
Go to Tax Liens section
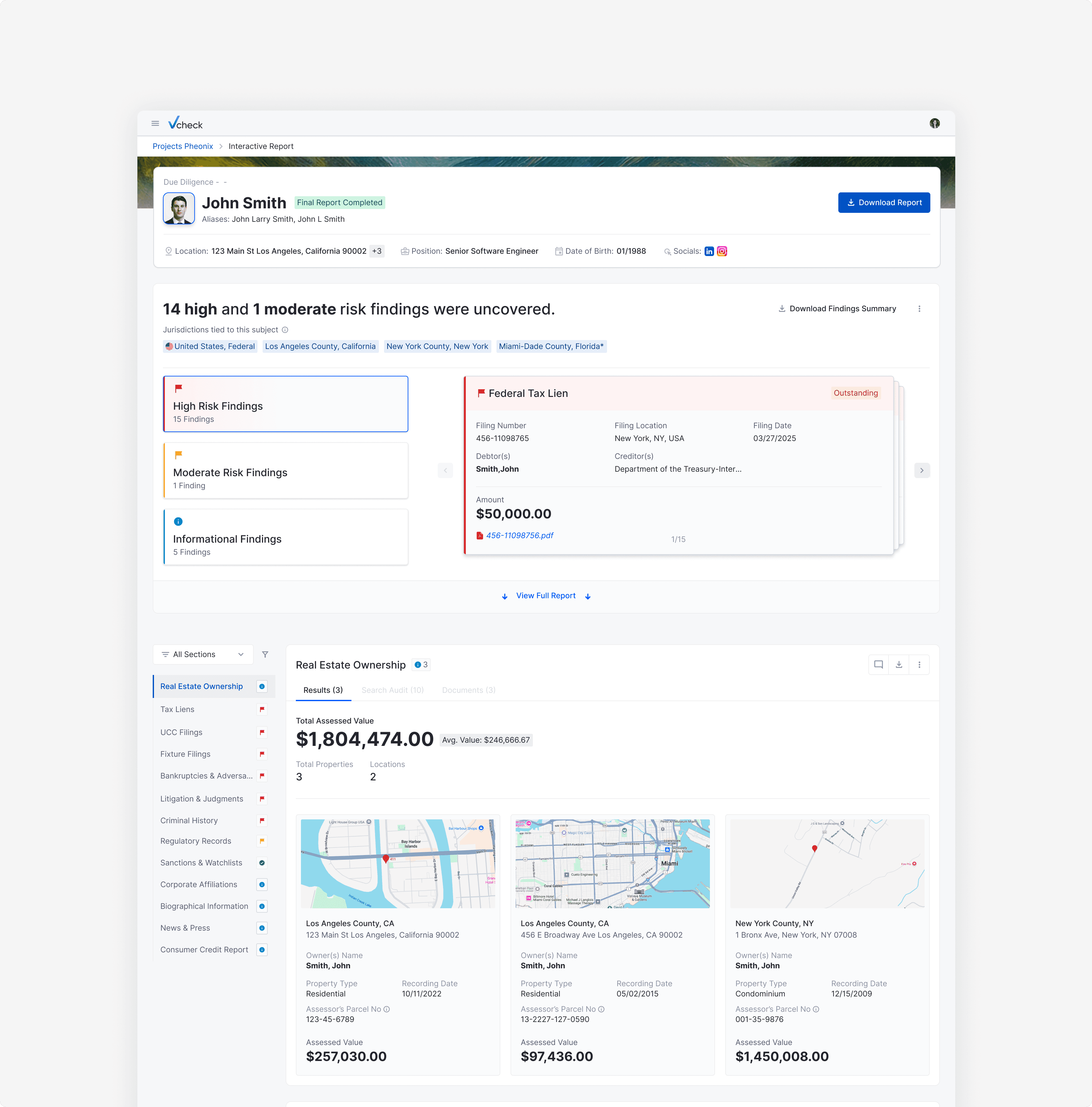(178, 709)
